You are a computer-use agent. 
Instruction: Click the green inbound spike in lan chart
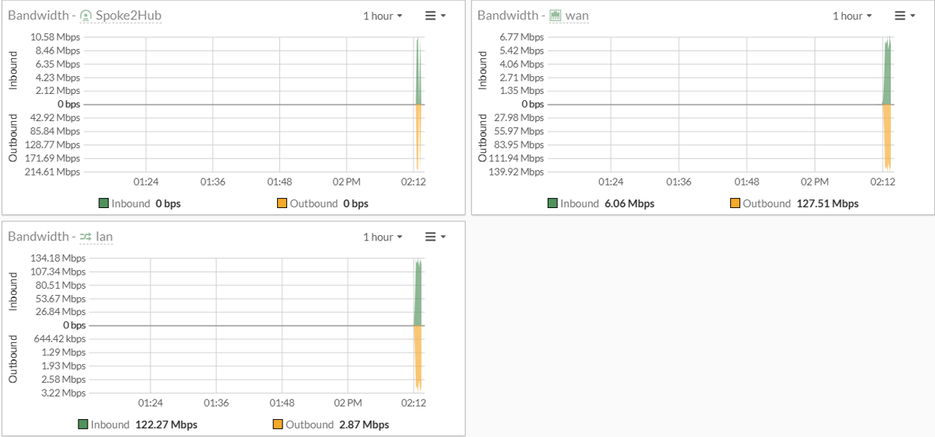418,295
